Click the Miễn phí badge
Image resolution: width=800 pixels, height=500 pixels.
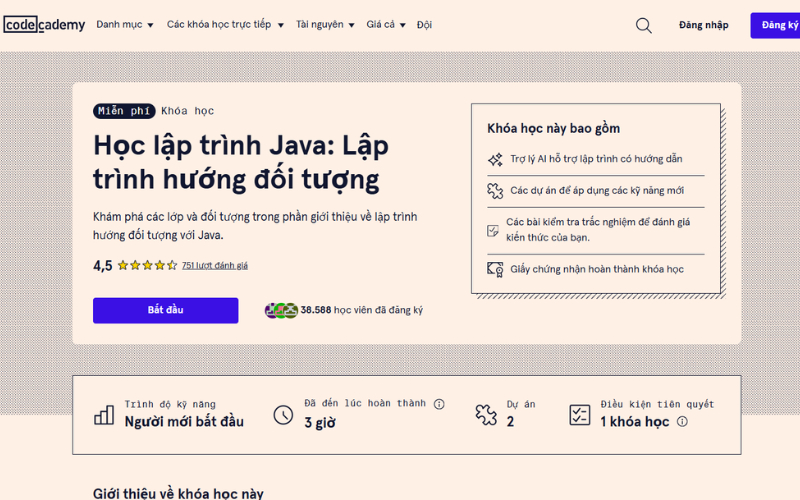coord(124,111)
